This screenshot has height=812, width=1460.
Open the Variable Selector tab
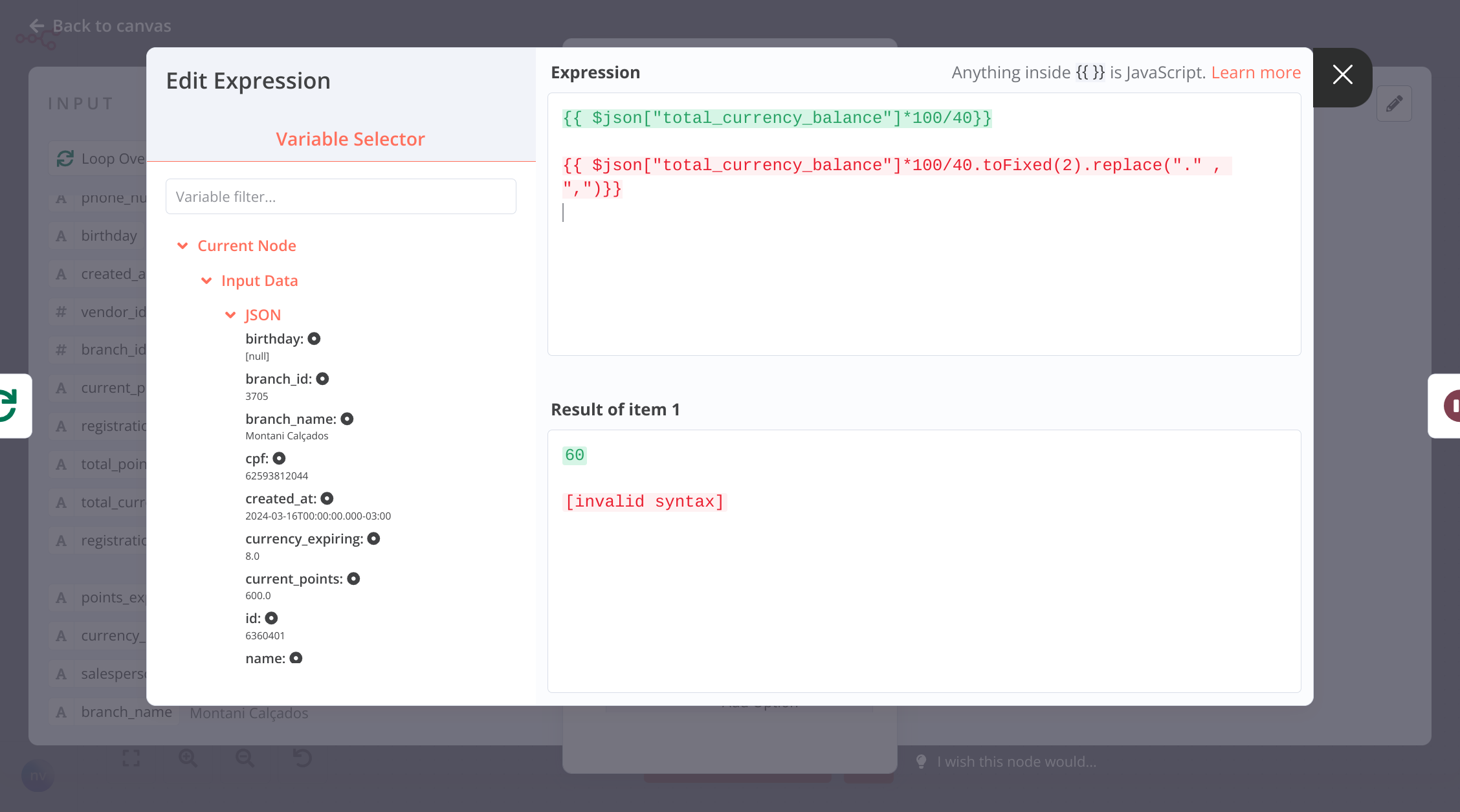(350, 139)
